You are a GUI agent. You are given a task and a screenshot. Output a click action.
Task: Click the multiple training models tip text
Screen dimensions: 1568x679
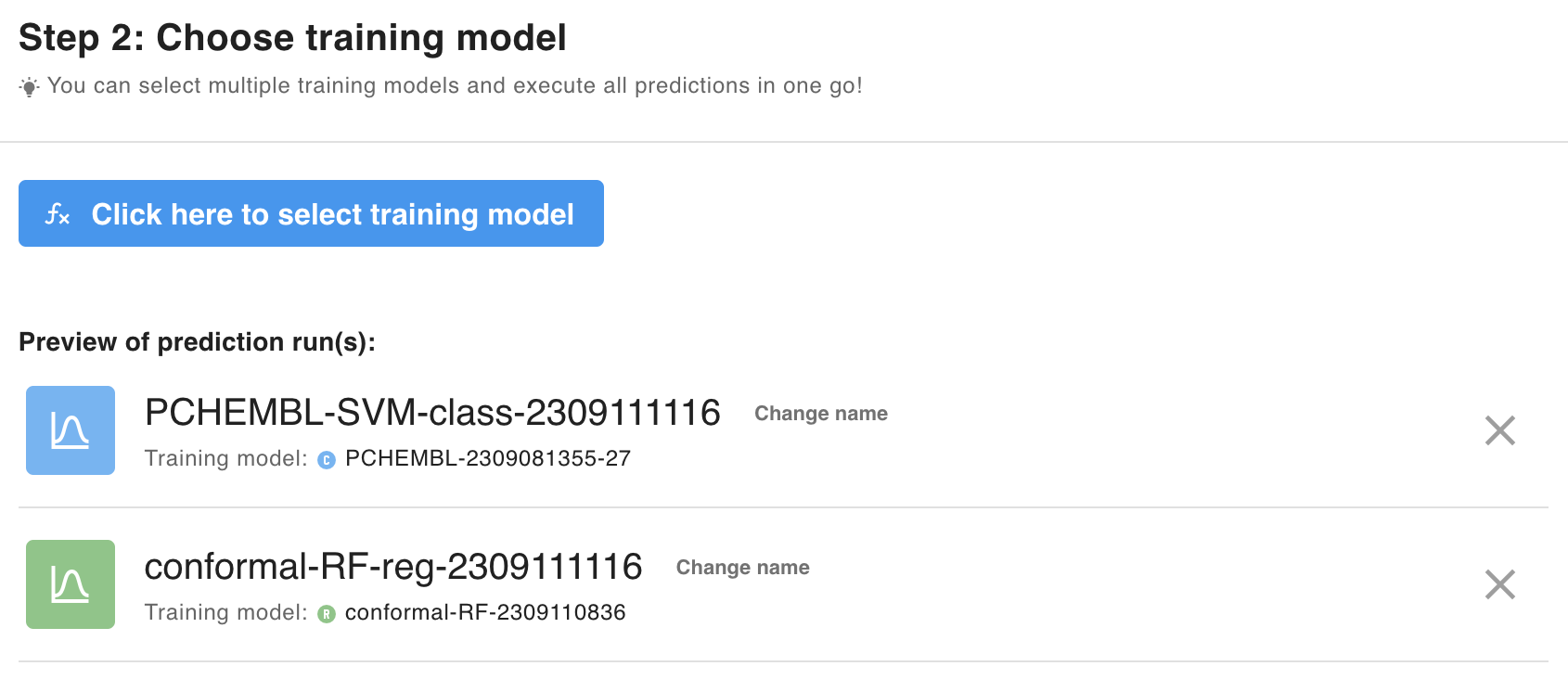pos(455,86)
